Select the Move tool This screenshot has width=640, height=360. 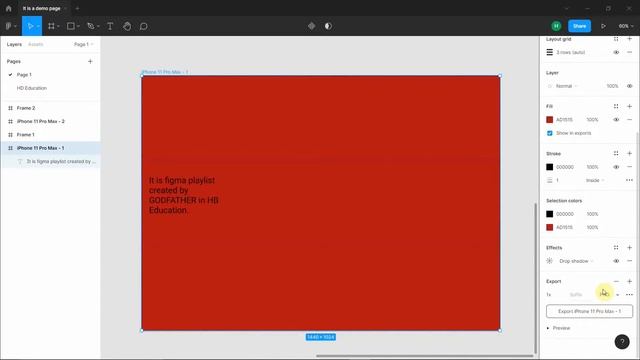(x=30, y=26)
